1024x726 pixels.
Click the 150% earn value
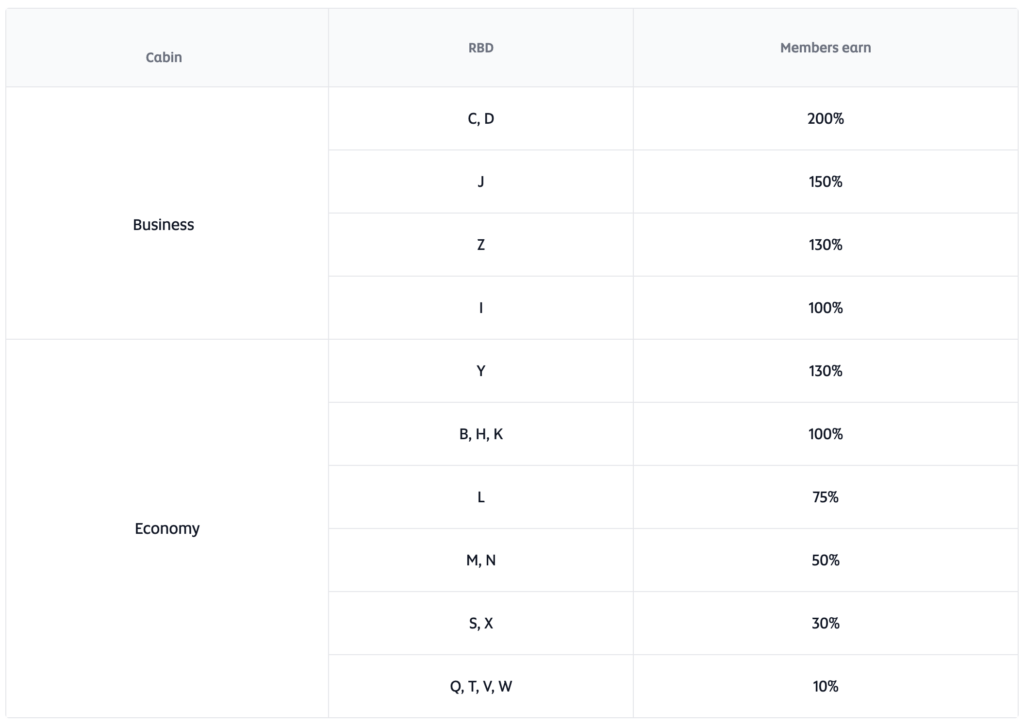coord(825,182)
